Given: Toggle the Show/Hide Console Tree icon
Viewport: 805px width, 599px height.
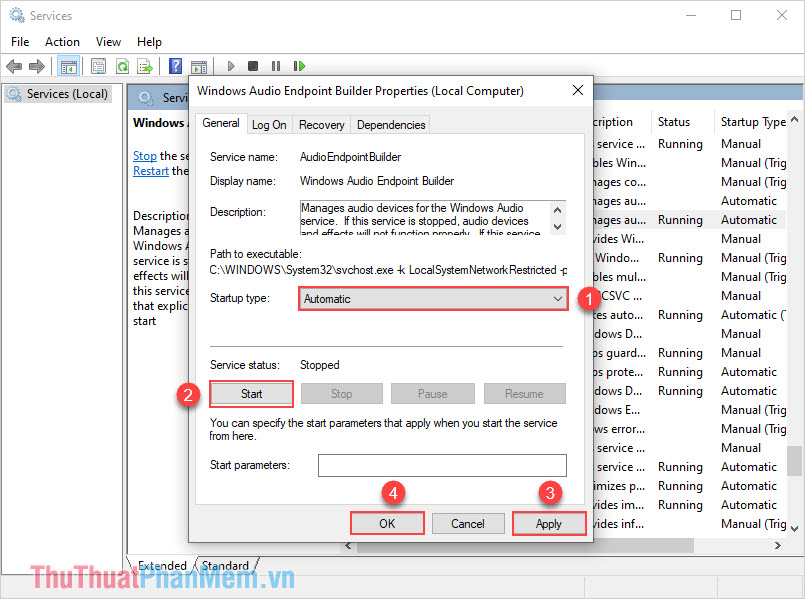Looking at the screenshot, I should [x=68, y=66].
